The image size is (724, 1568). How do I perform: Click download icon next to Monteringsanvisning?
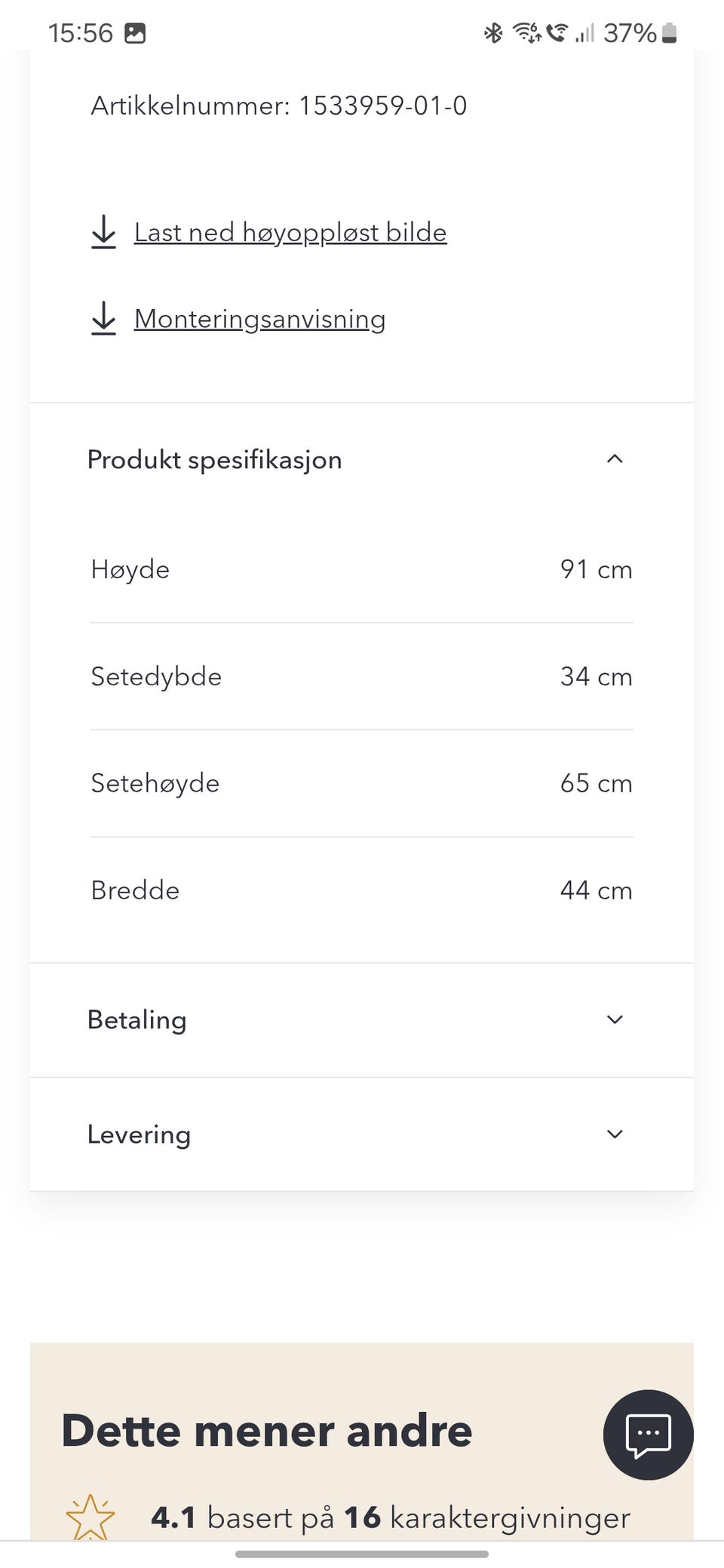click(103, 319)
